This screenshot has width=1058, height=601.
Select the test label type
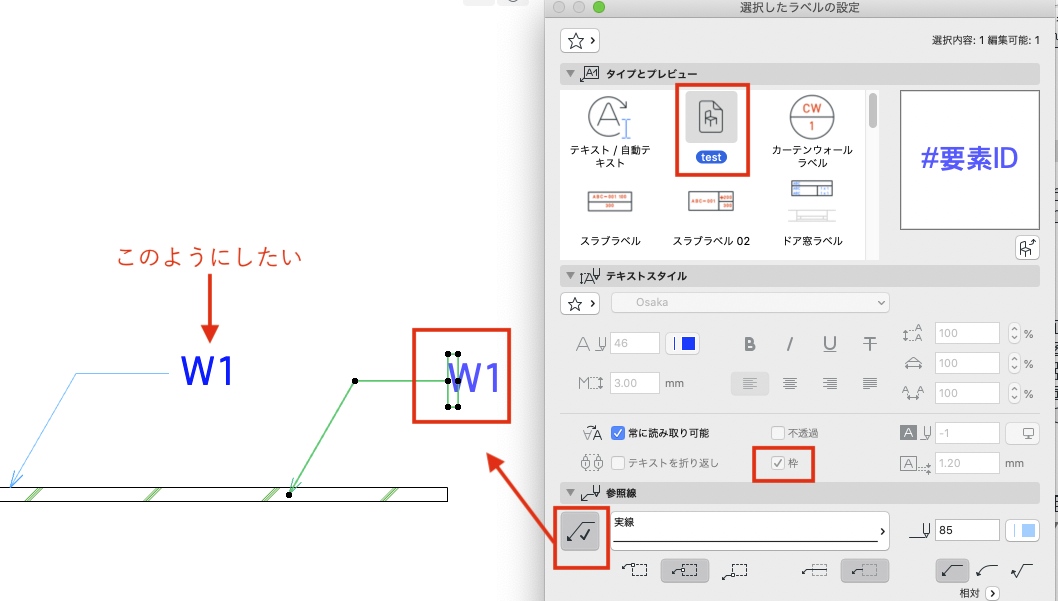tap(711, 128)
